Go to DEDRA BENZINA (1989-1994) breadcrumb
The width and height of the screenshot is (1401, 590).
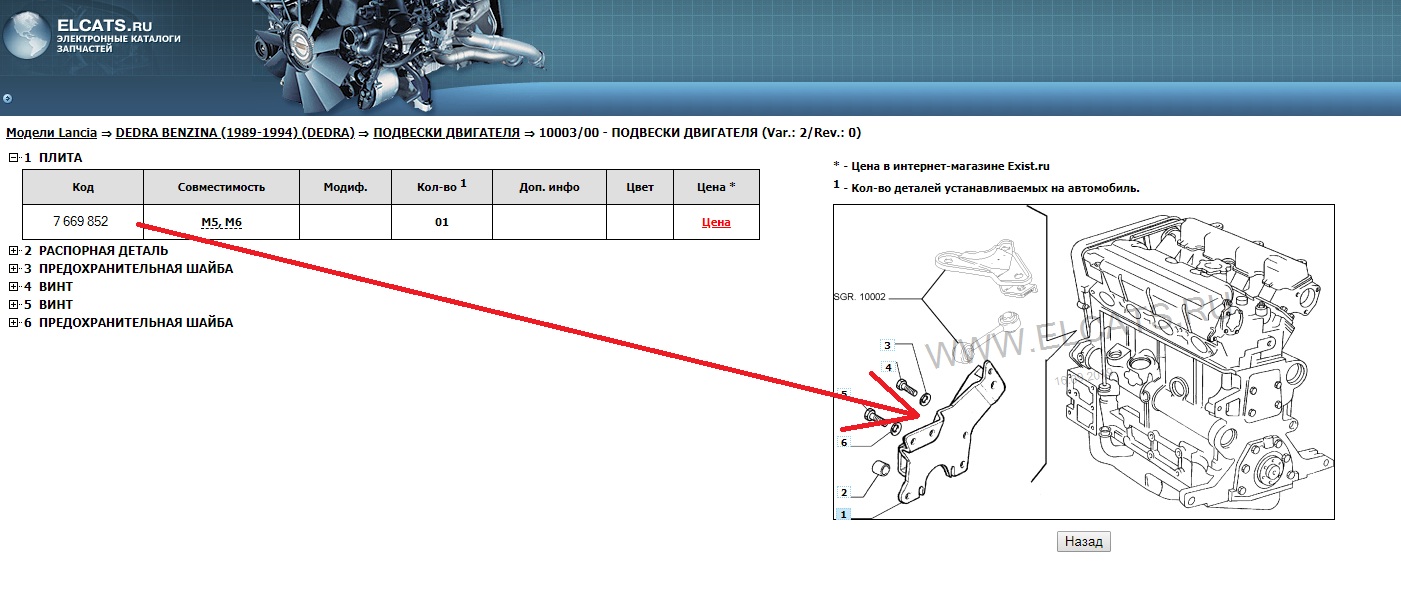(x=235, y=133)
